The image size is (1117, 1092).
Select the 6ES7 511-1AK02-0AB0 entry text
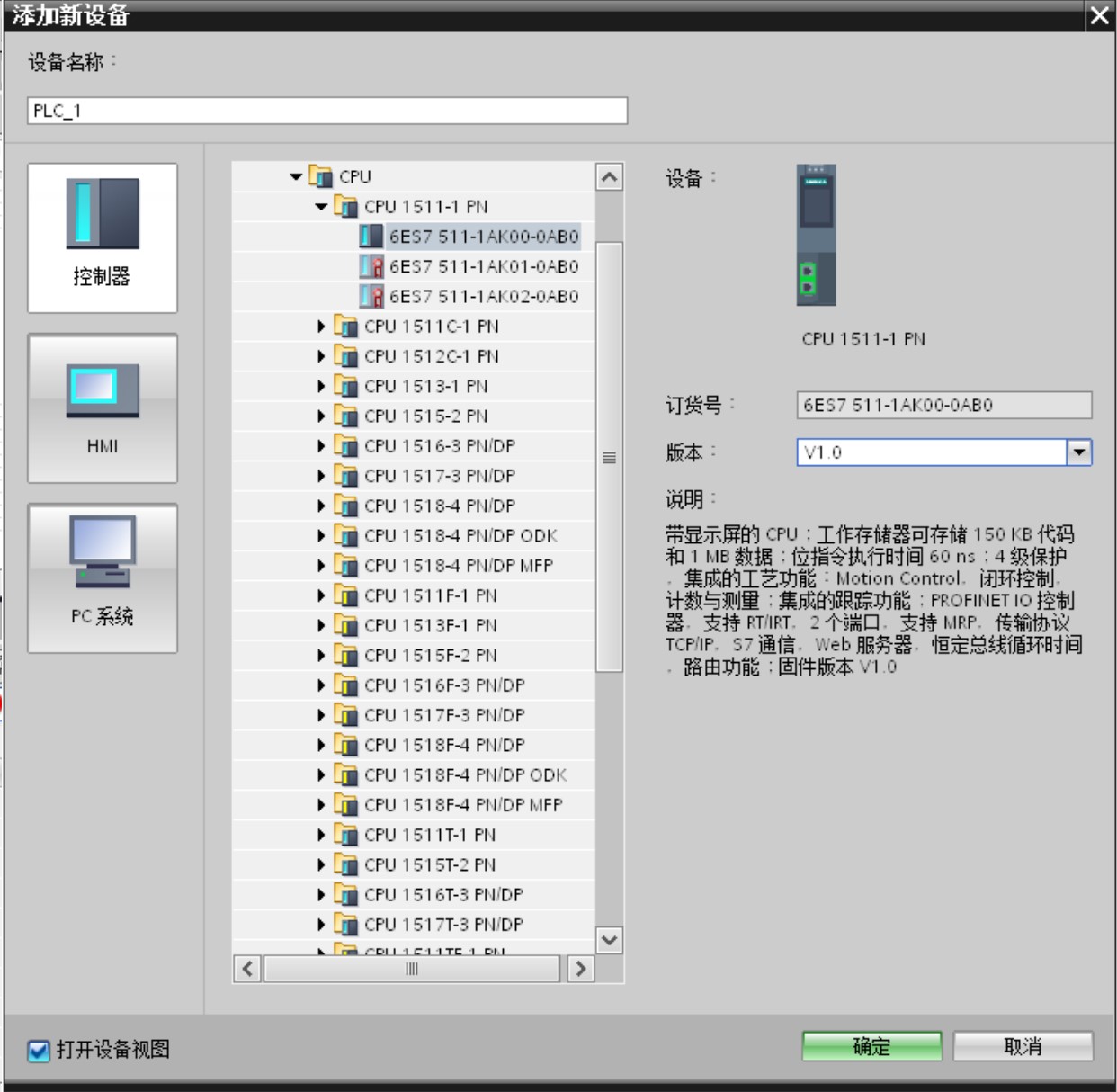(484, 296)
